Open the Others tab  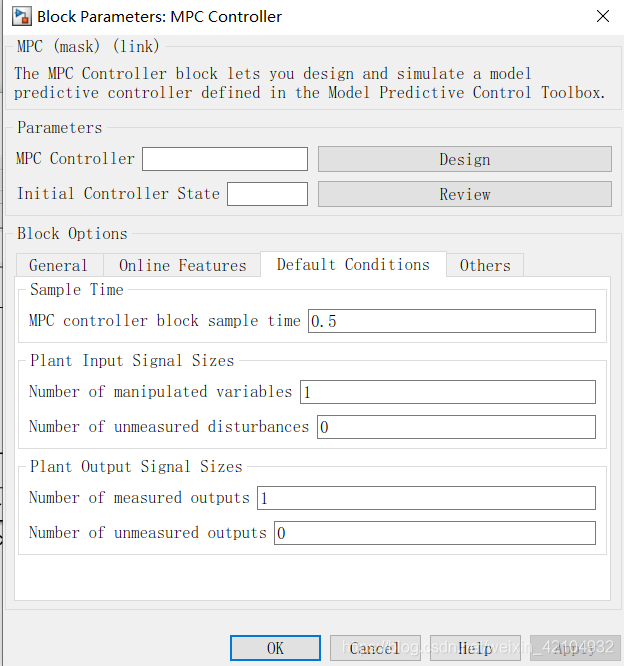coord(485,265)
